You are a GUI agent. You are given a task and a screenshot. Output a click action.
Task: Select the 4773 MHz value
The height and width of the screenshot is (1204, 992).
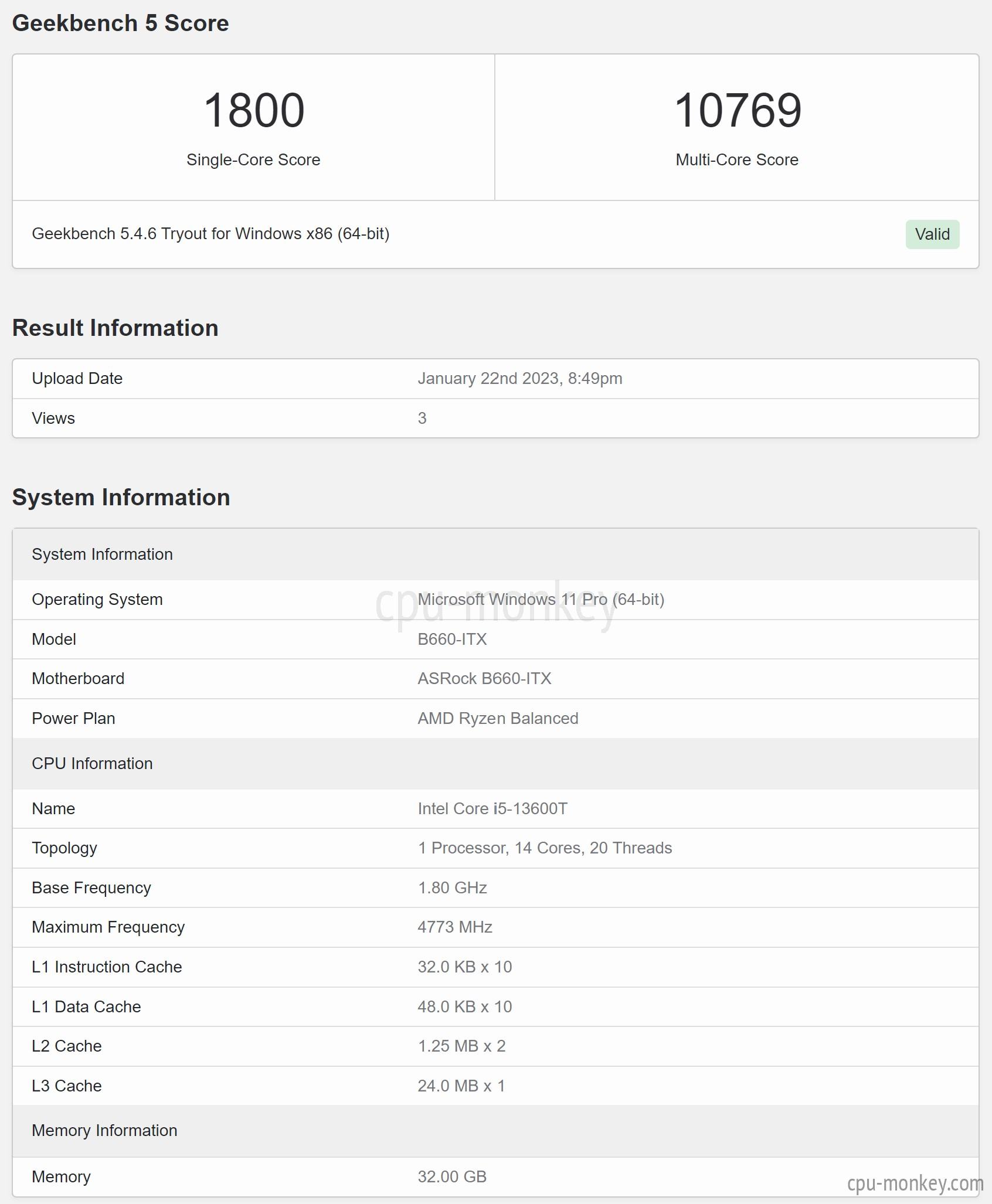455,927
